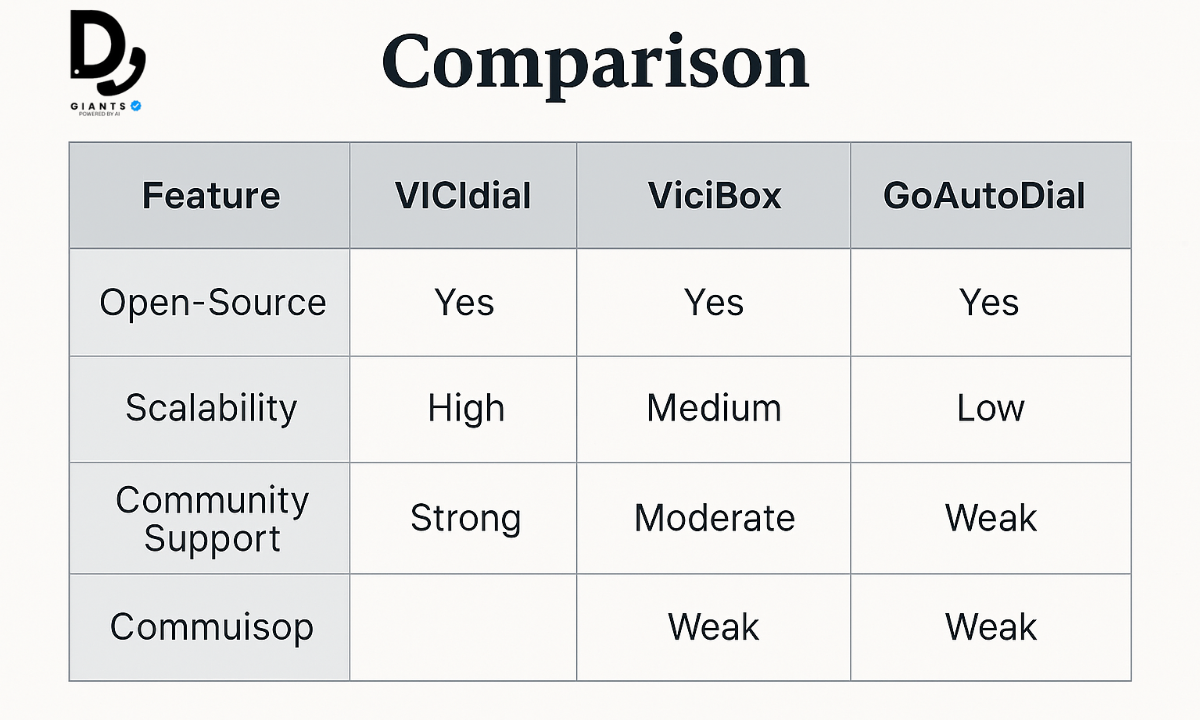Select the Feature column header
Viewport: 1200px width, 720px height.
[x=211, y=195]
